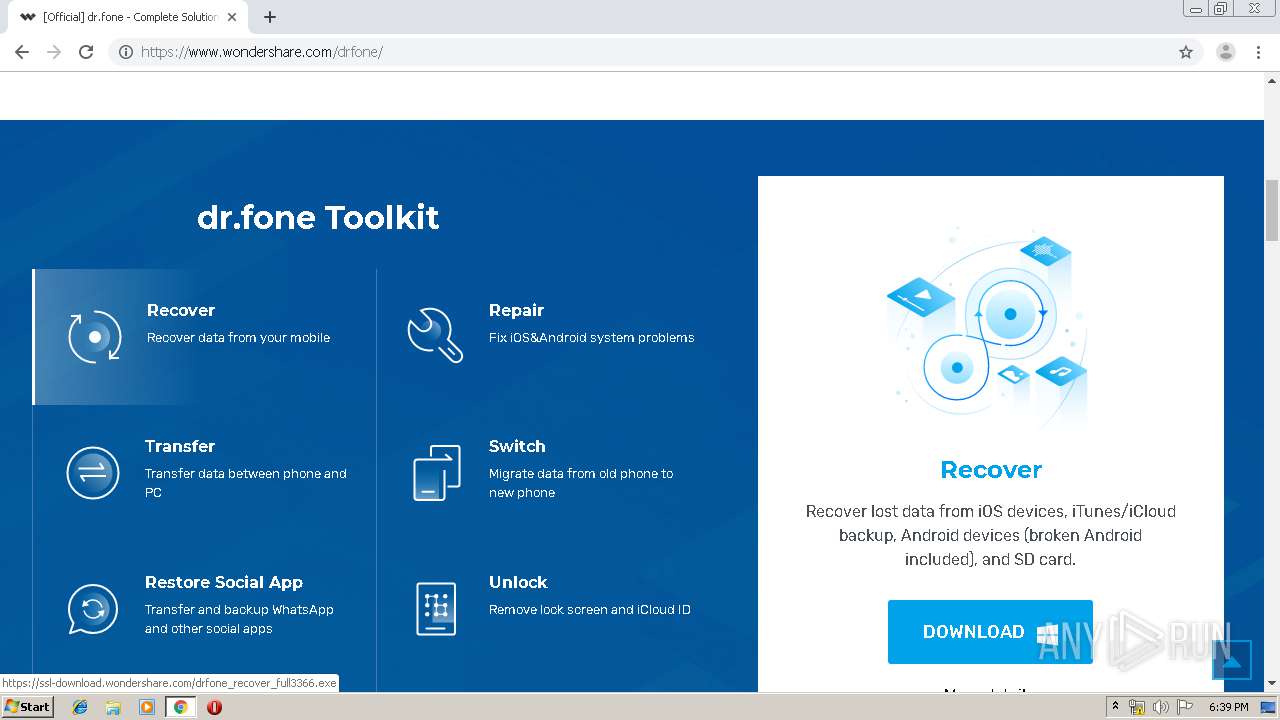
Task: Click the 'dr.fone Toolkit' heading
Action: pos(318,217)
